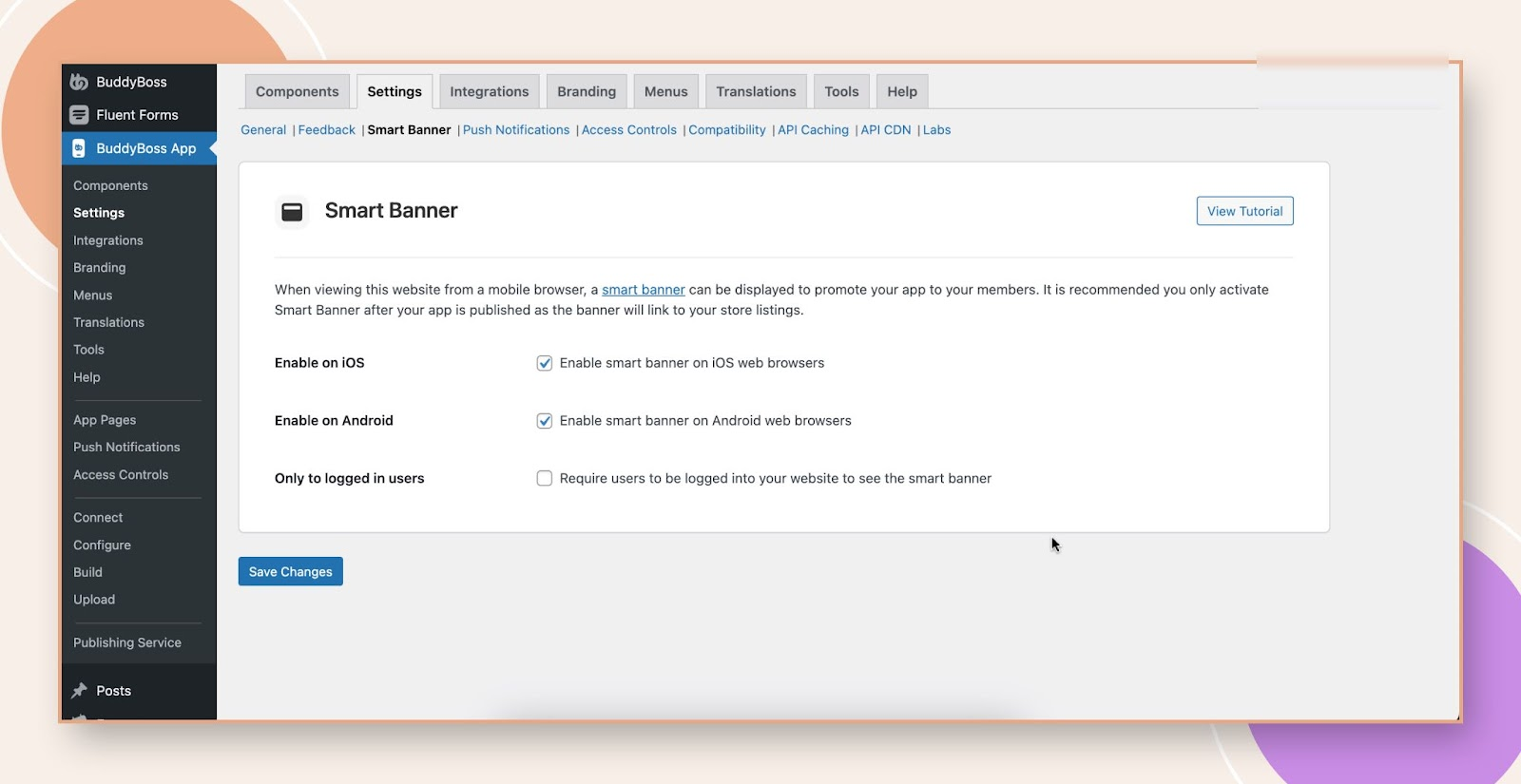1521x784 pixels.
Task: Open Push Notifications in sidebar
Action: pyautogui.click(x=126, y=447)
